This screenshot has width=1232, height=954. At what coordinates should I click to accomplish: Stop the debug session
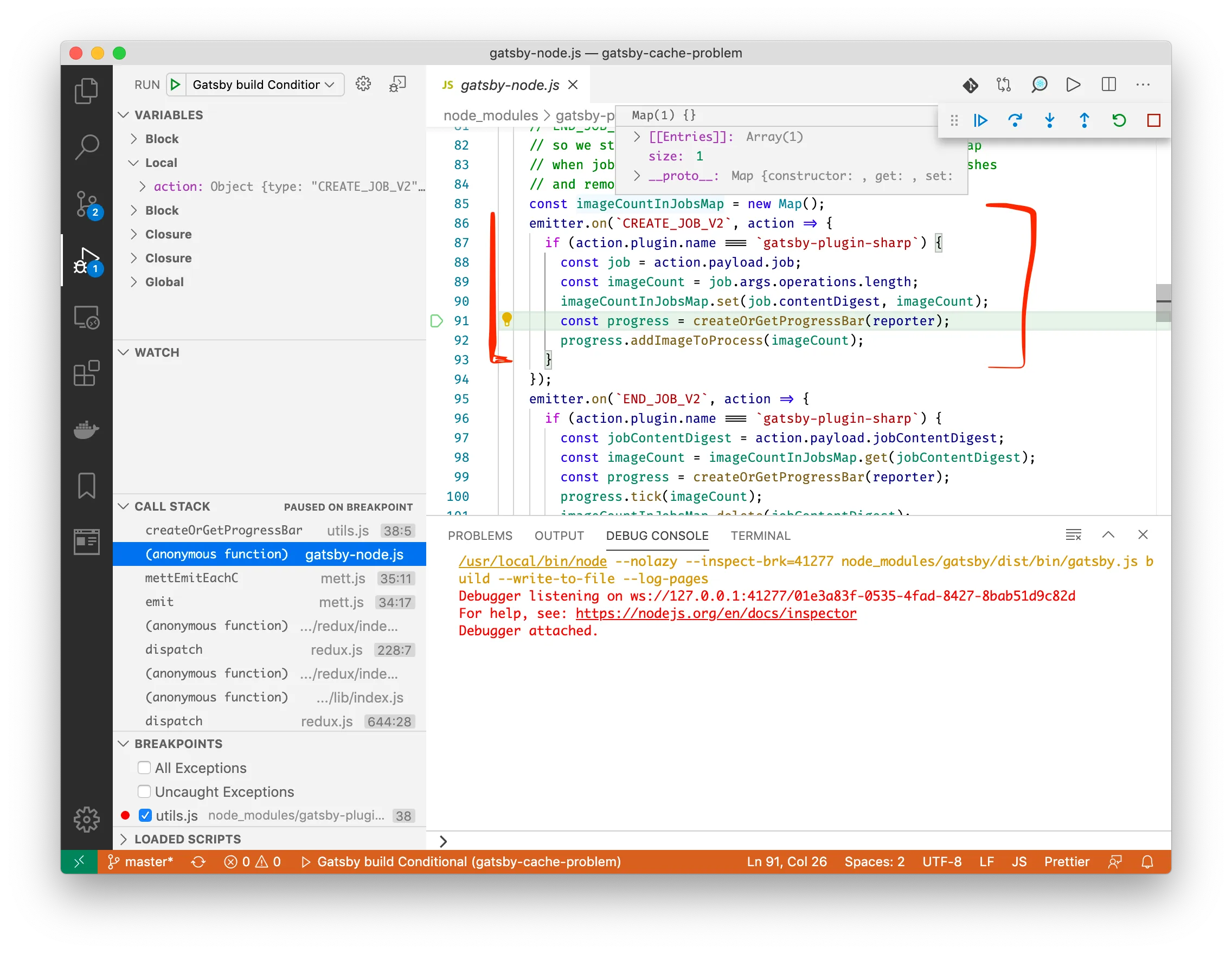(1153, 120)
